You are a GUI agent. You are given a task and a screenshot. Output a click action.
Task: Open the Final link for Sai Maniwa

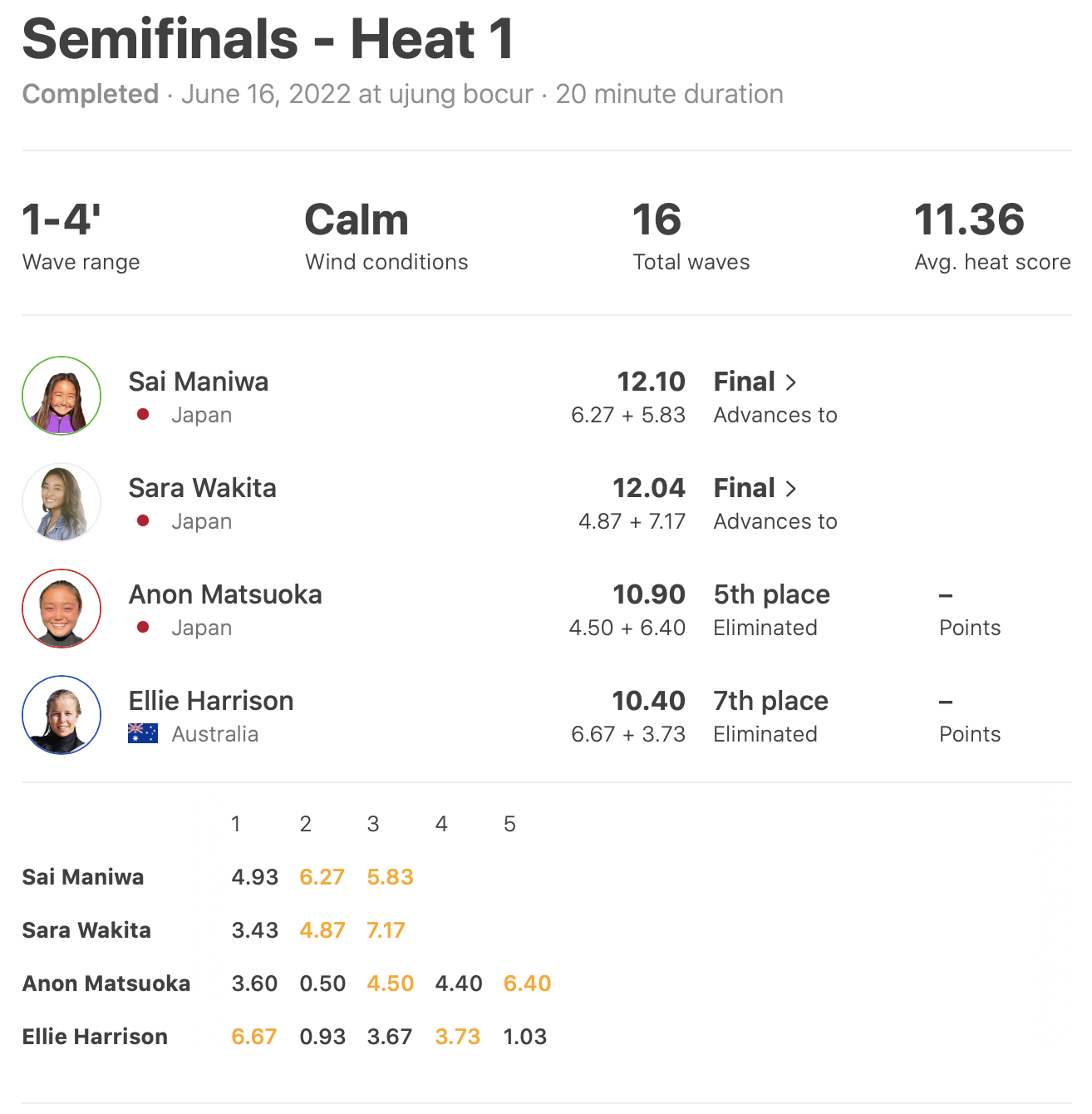745,382
